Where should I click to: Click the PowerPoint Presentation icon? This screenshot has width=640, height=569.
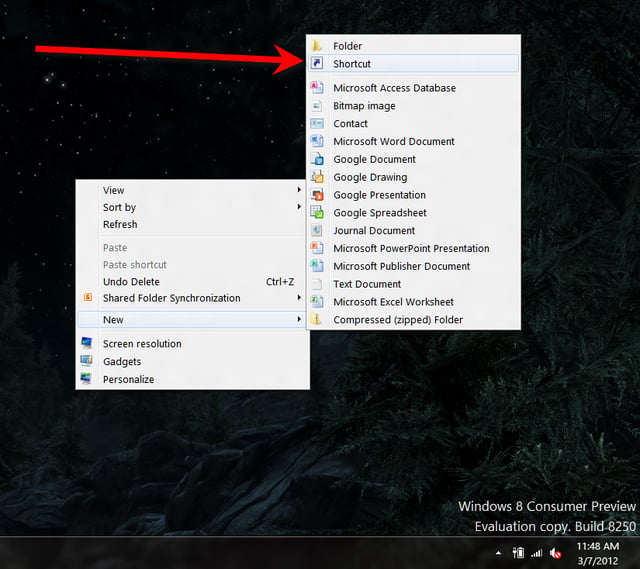pos(317,248)
